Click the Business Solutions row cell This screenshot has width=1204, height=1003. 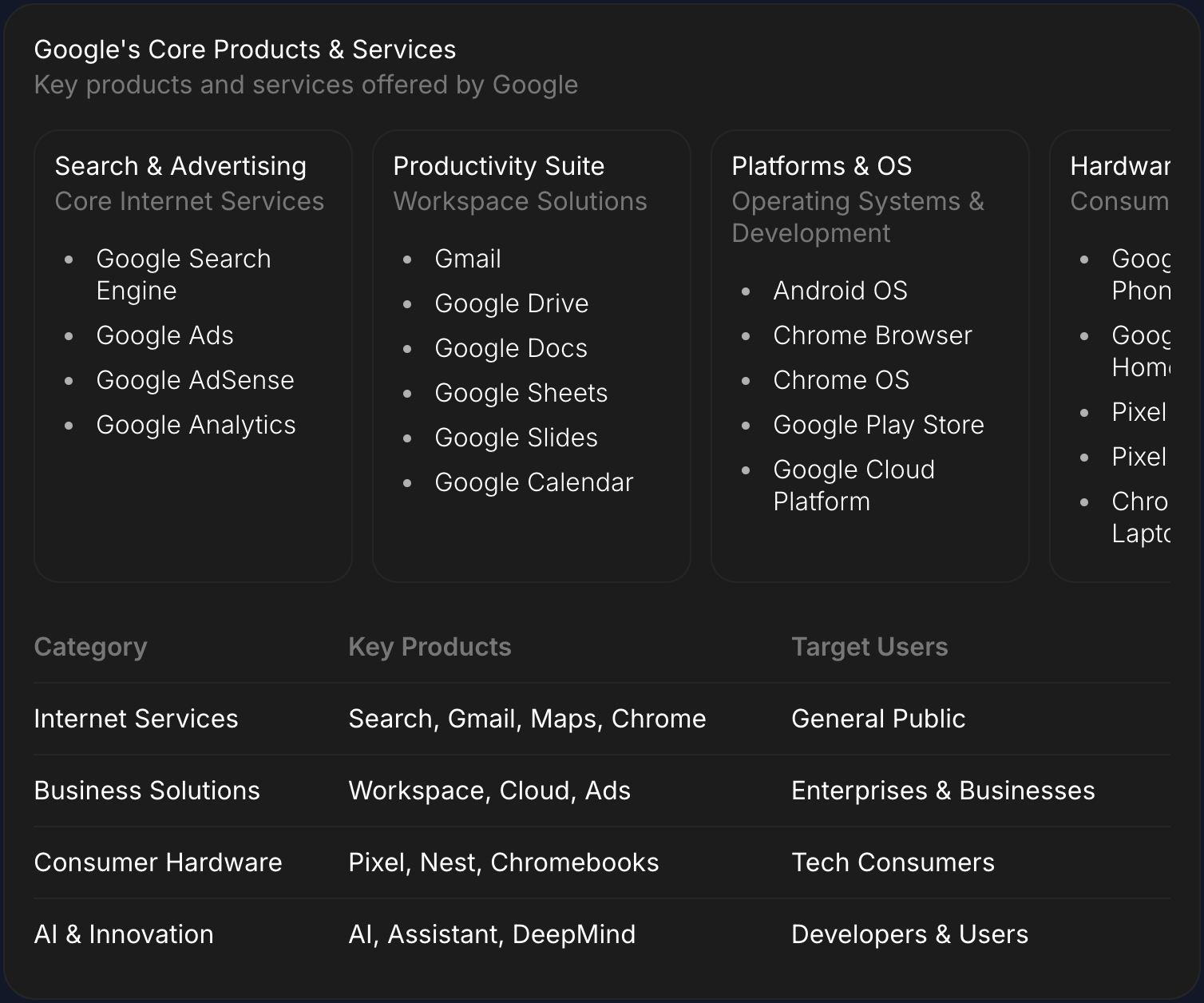147,791
